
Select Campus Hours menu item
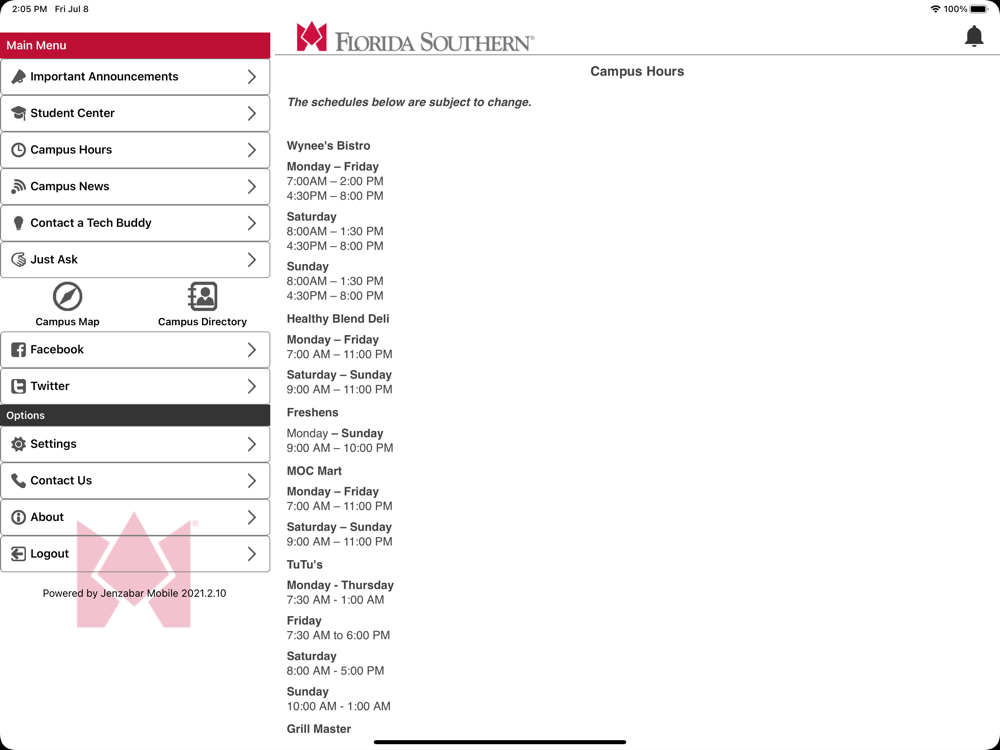point(135,150)
